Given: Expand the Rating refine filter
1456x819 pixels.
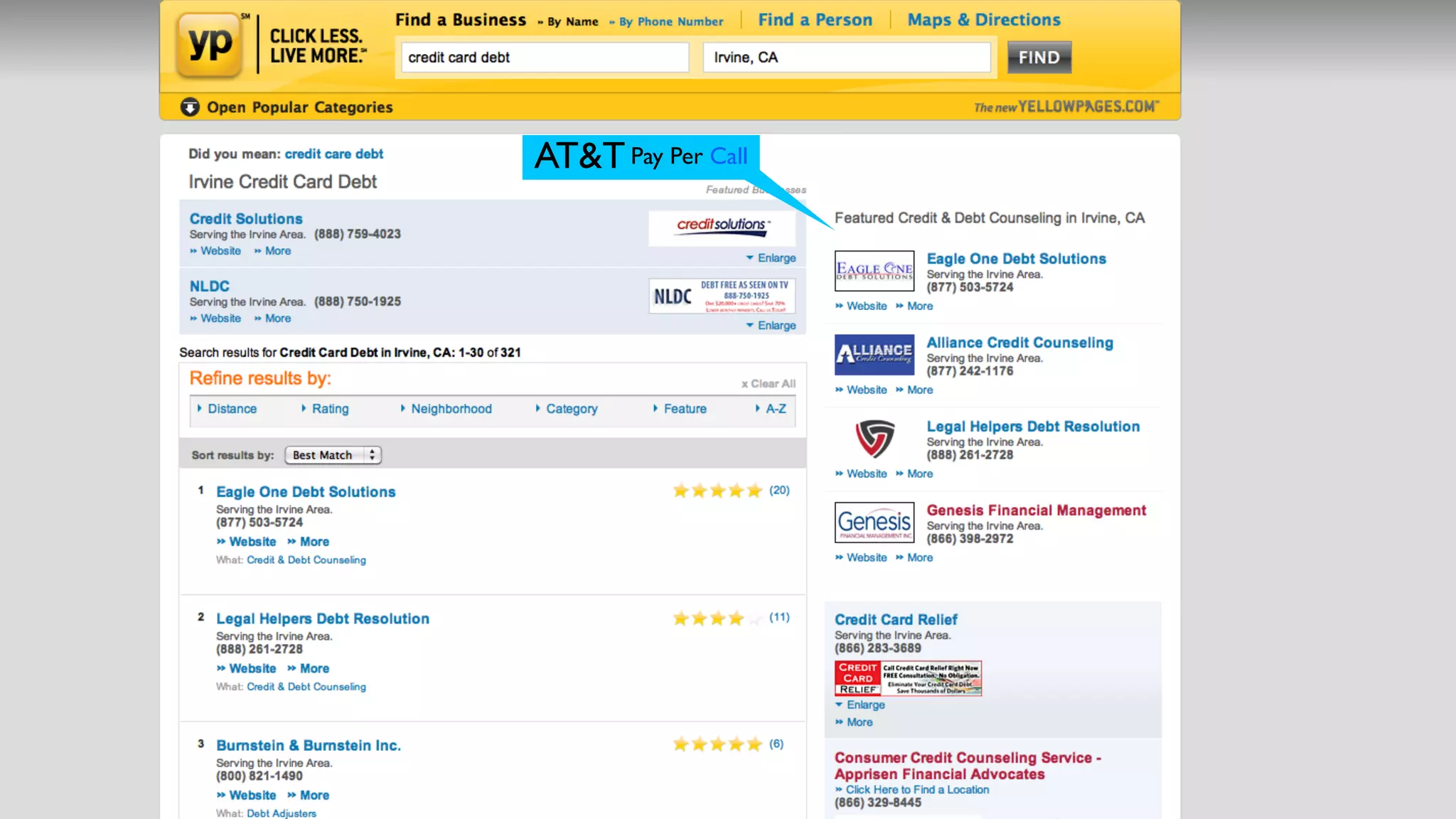Looking at the screenshot, I should pos(330,409).
